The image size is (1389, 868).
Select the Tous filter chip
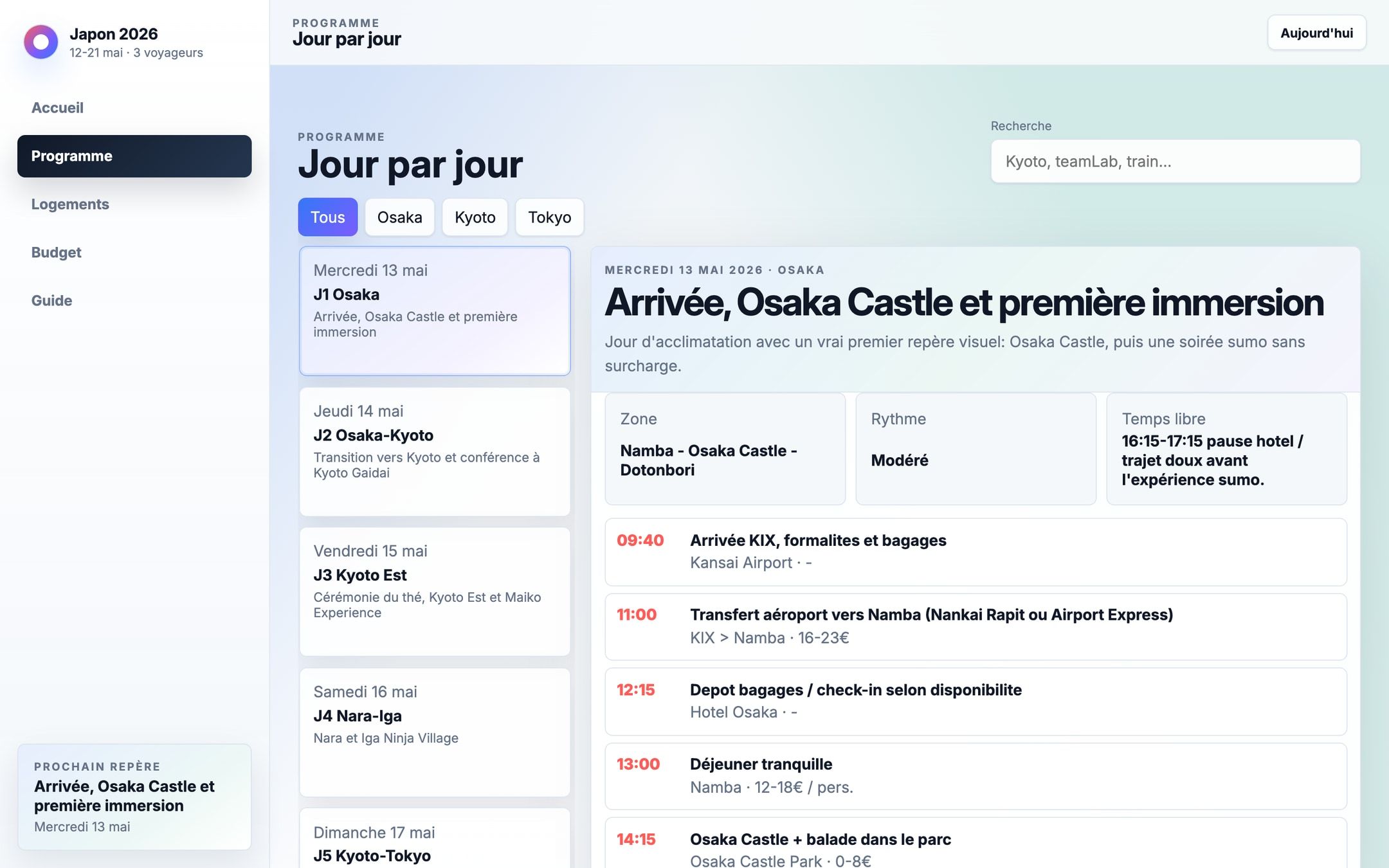point(328,217)
